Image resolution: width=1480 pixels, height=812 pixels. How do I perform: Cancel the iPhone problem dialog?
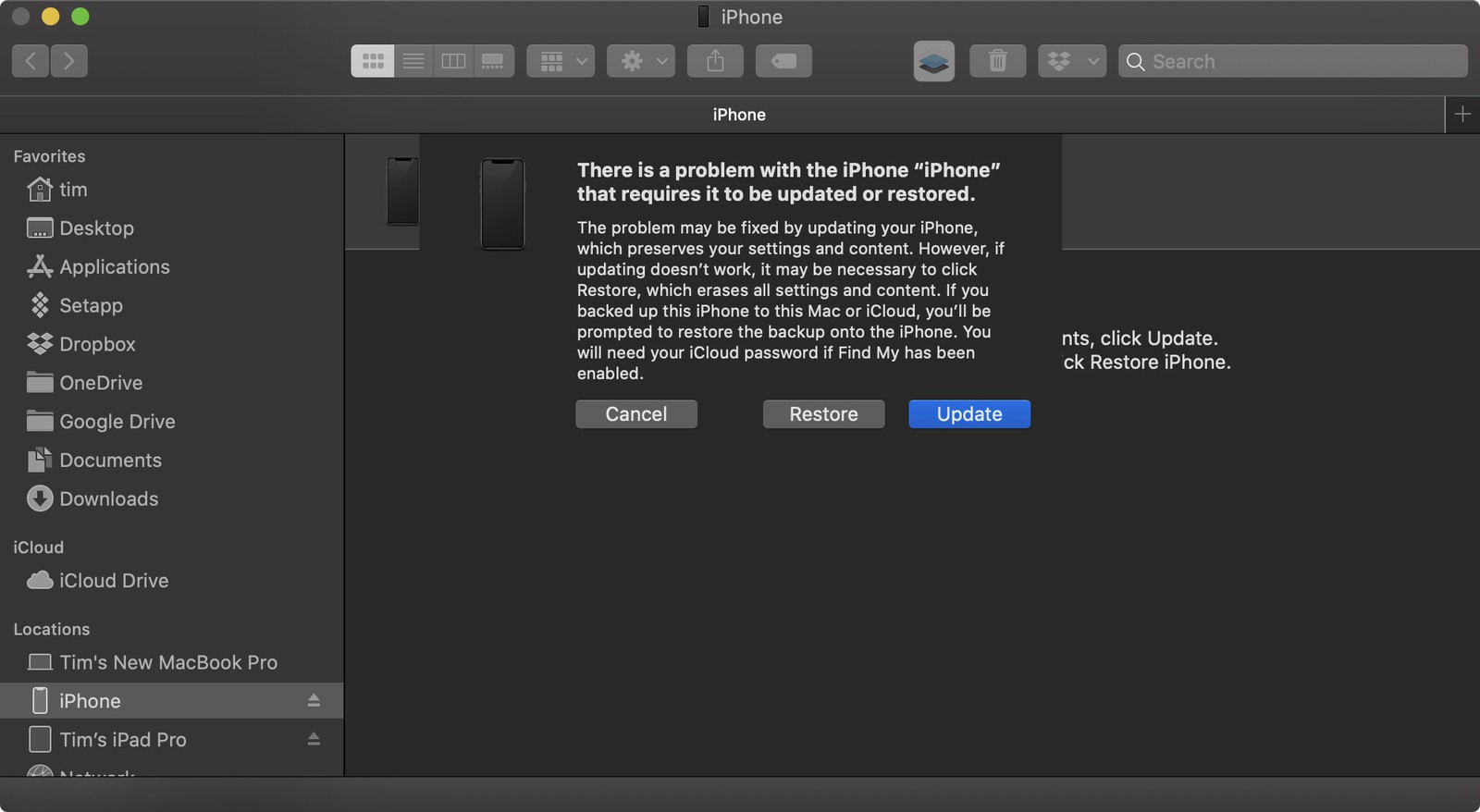pyautogui.click(x=635, y=414)
